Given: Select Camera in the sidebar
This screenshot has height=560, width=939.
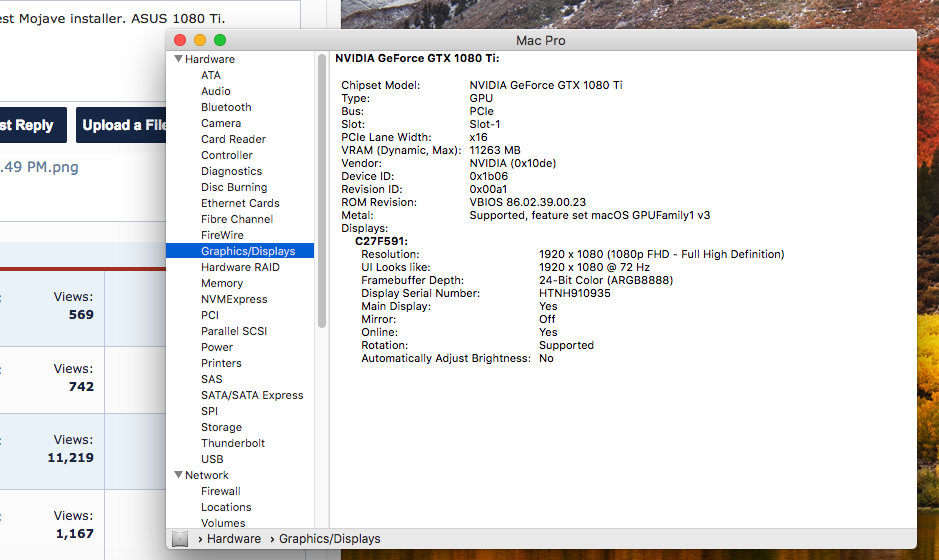Looking at the screenshot, I should pos(221,123).
